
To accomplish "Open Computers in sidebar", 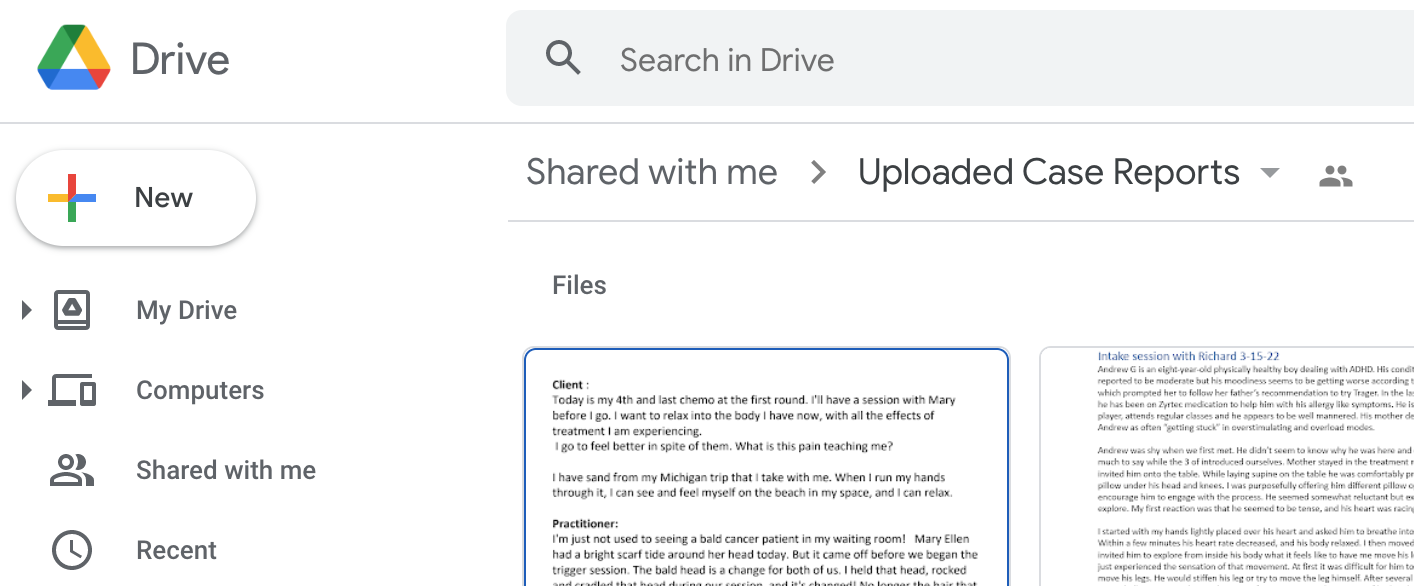I will 200,390.
